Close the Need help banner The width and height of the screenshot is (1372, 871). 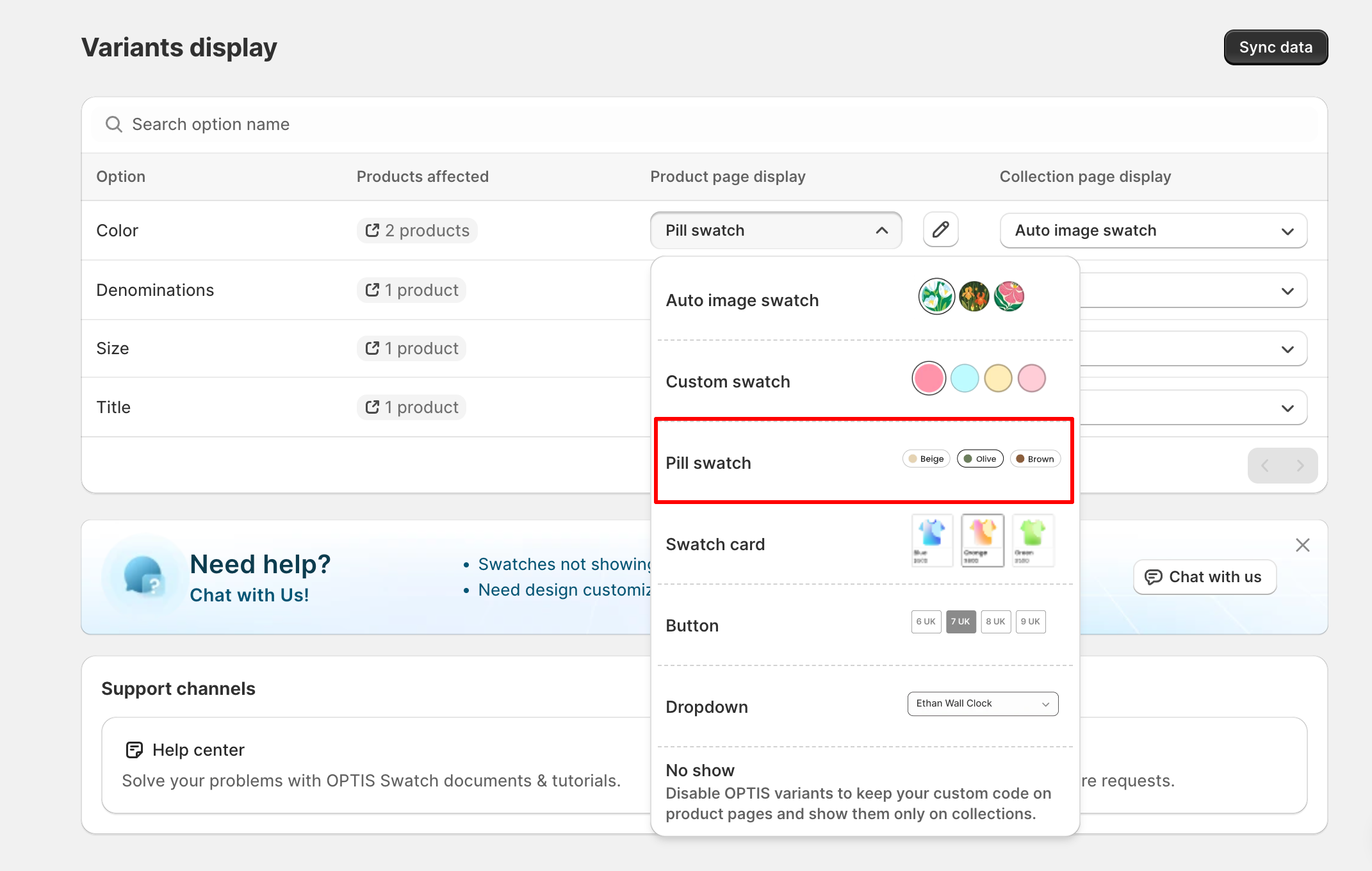tap(1302, 545)
